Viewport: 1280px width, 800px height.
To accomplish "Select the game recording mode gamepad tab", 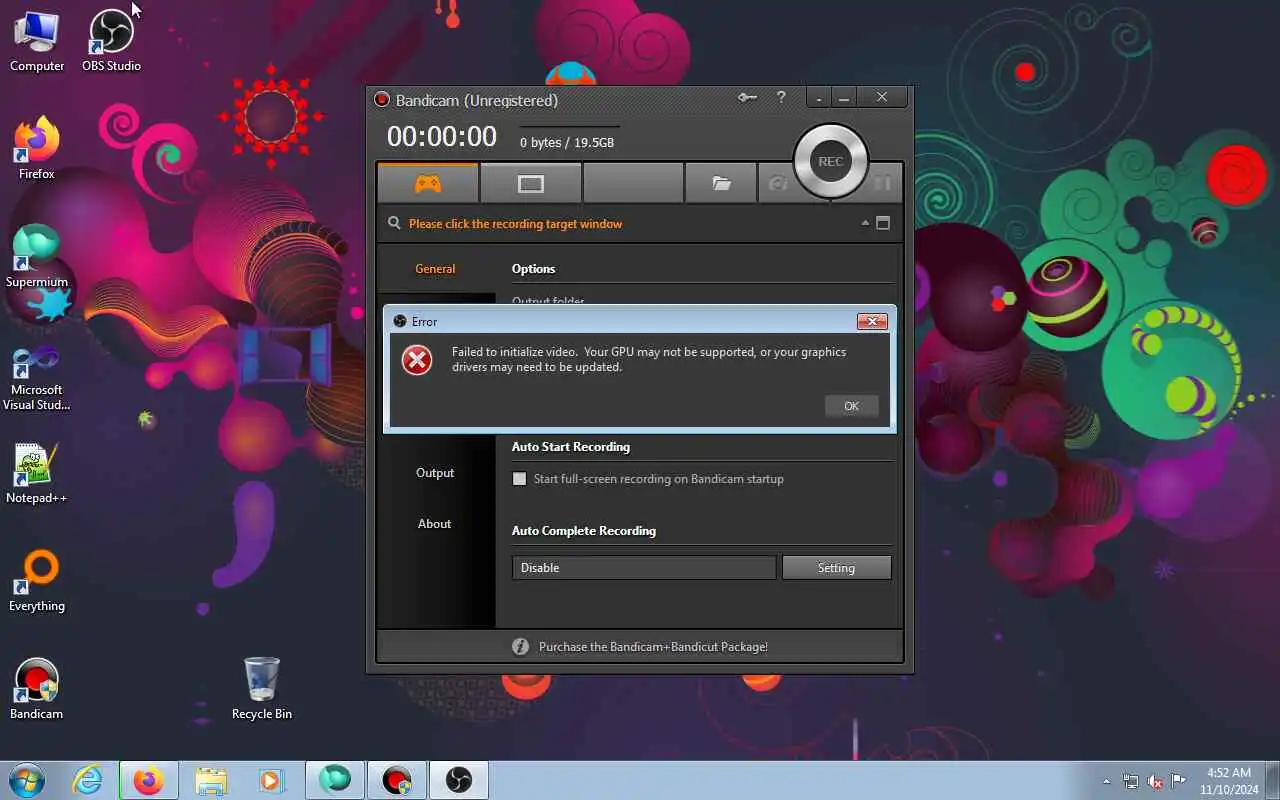I will [x=428, y=183].
